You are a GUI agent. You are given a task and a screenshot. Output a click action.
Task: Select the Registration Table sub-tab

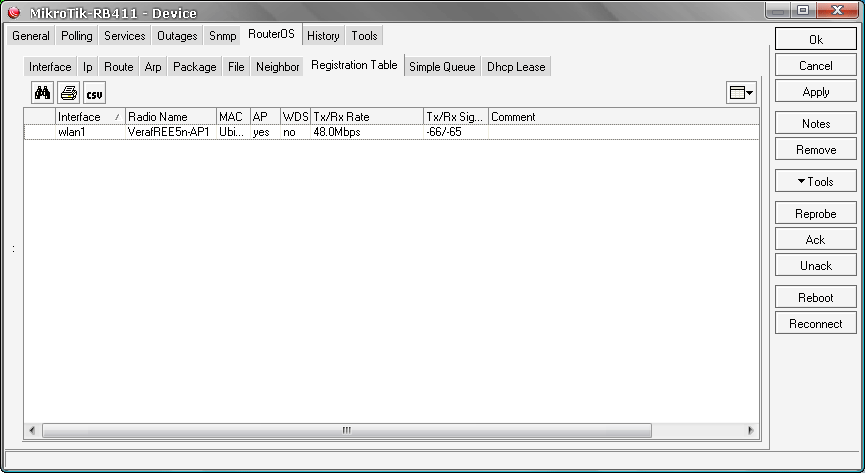[354, 65]
